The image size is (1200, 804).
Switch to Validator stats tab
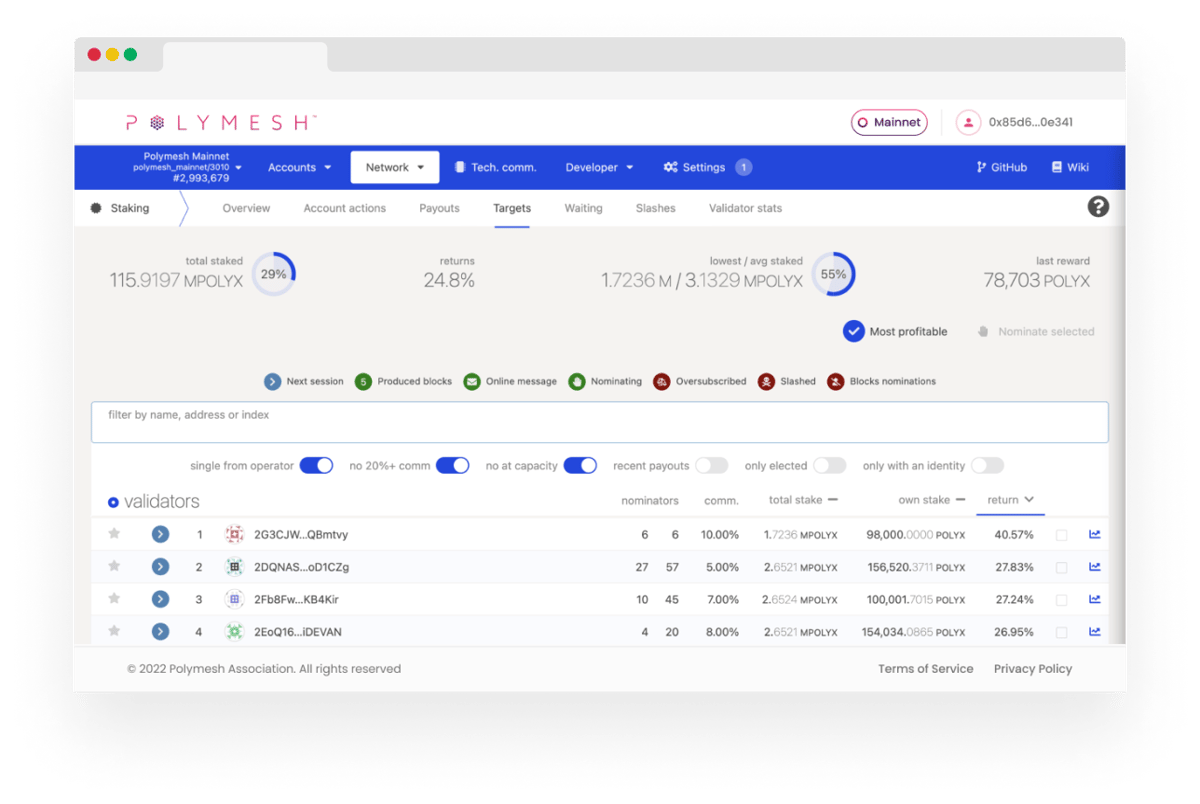click(746, 208)
